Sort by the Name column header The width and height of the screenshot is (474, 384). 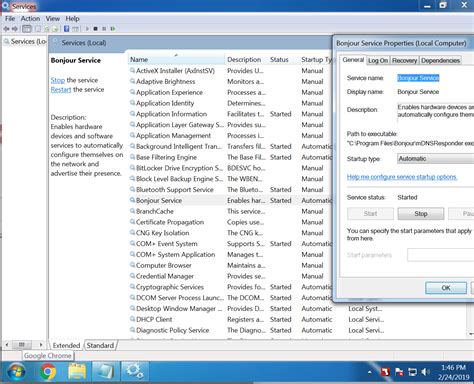[x=176, y=59]
